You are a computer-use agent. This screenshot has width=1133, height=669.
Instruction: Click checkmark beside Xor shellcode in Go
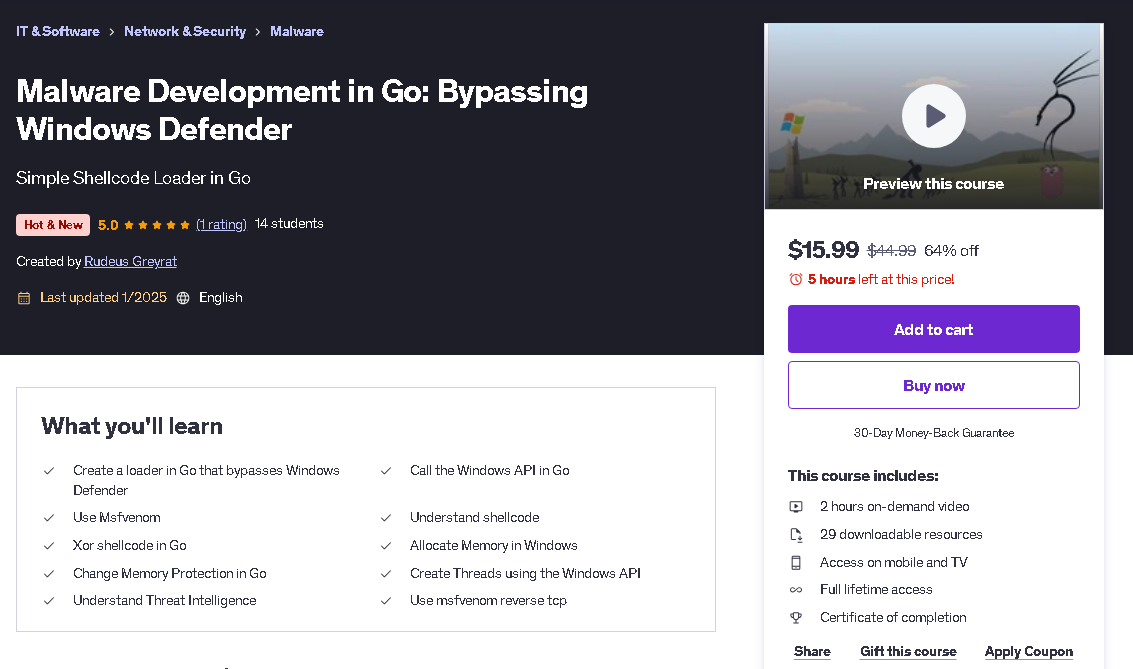(49, 545)
